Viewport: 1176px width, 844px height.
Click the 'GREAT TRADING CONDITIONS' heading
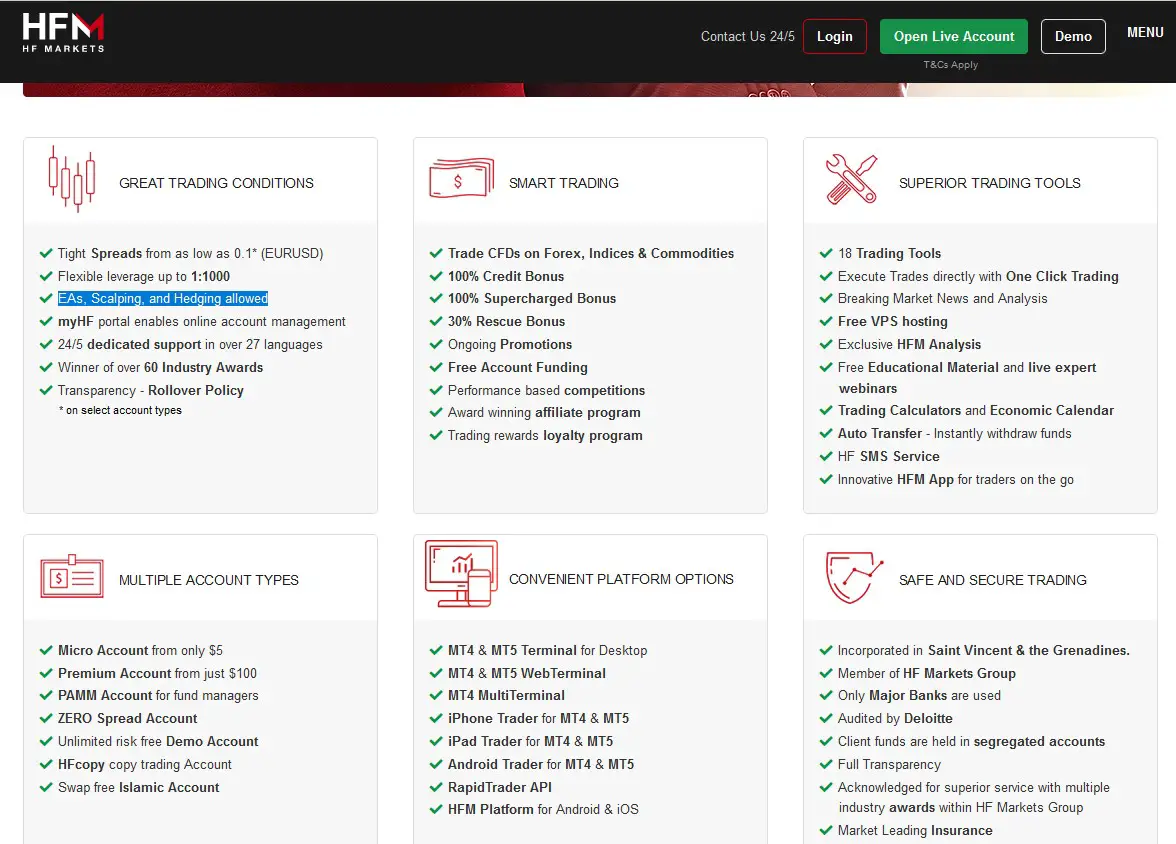[x=216, y=183]
